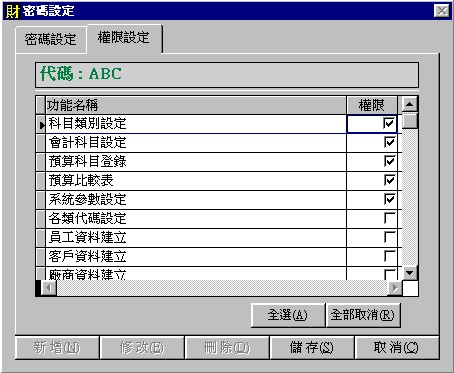
Task: Click the horizontal scroll left arrow
Action: coord(49,288)
